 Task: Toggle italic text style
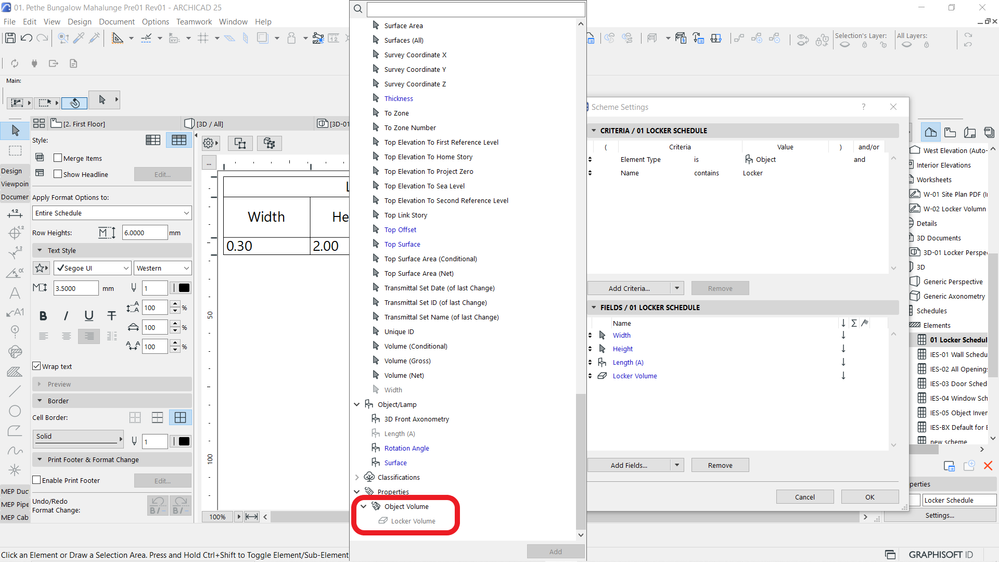66,316
